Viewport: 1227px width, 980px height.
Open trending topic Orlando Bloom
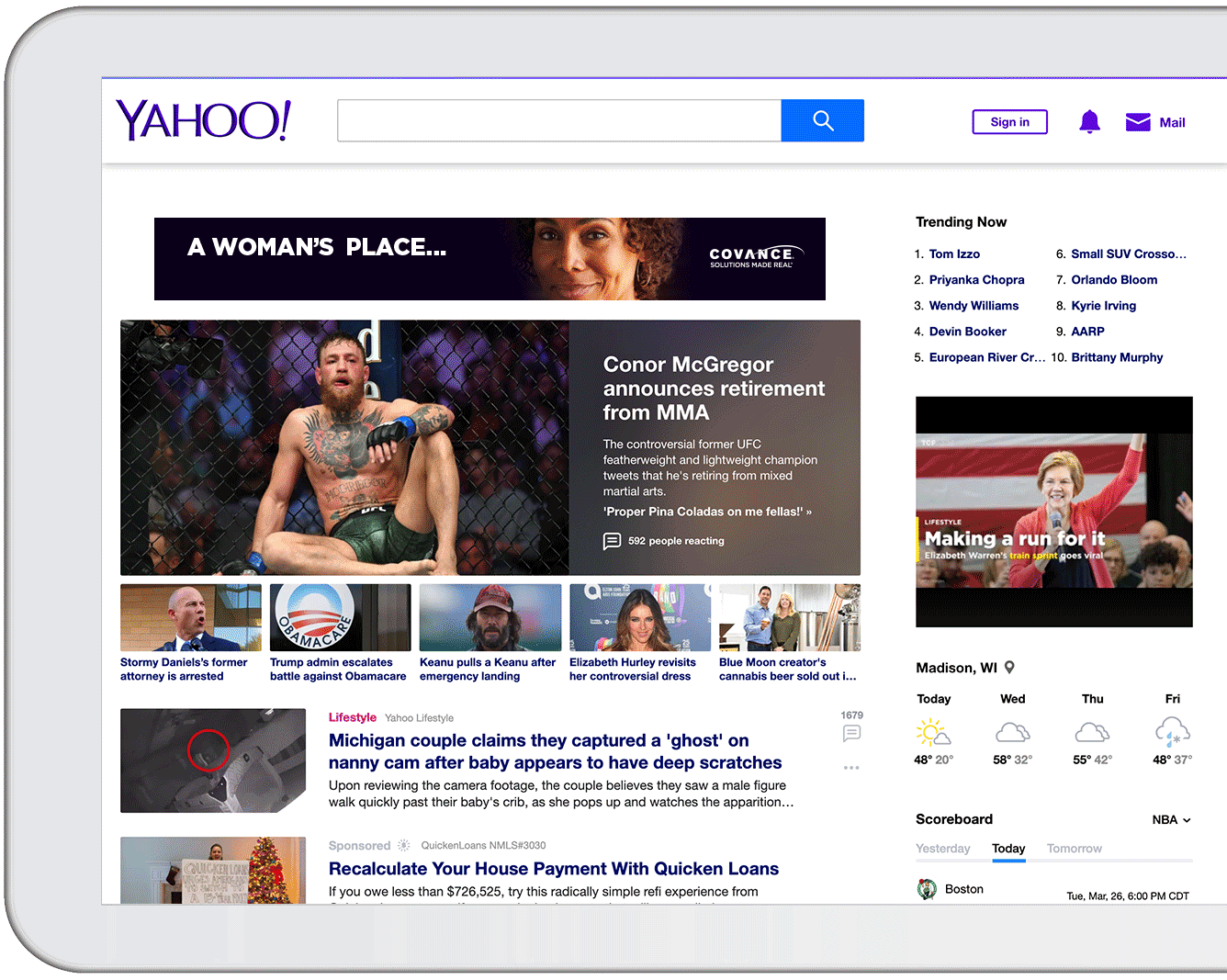point(1114,279)
